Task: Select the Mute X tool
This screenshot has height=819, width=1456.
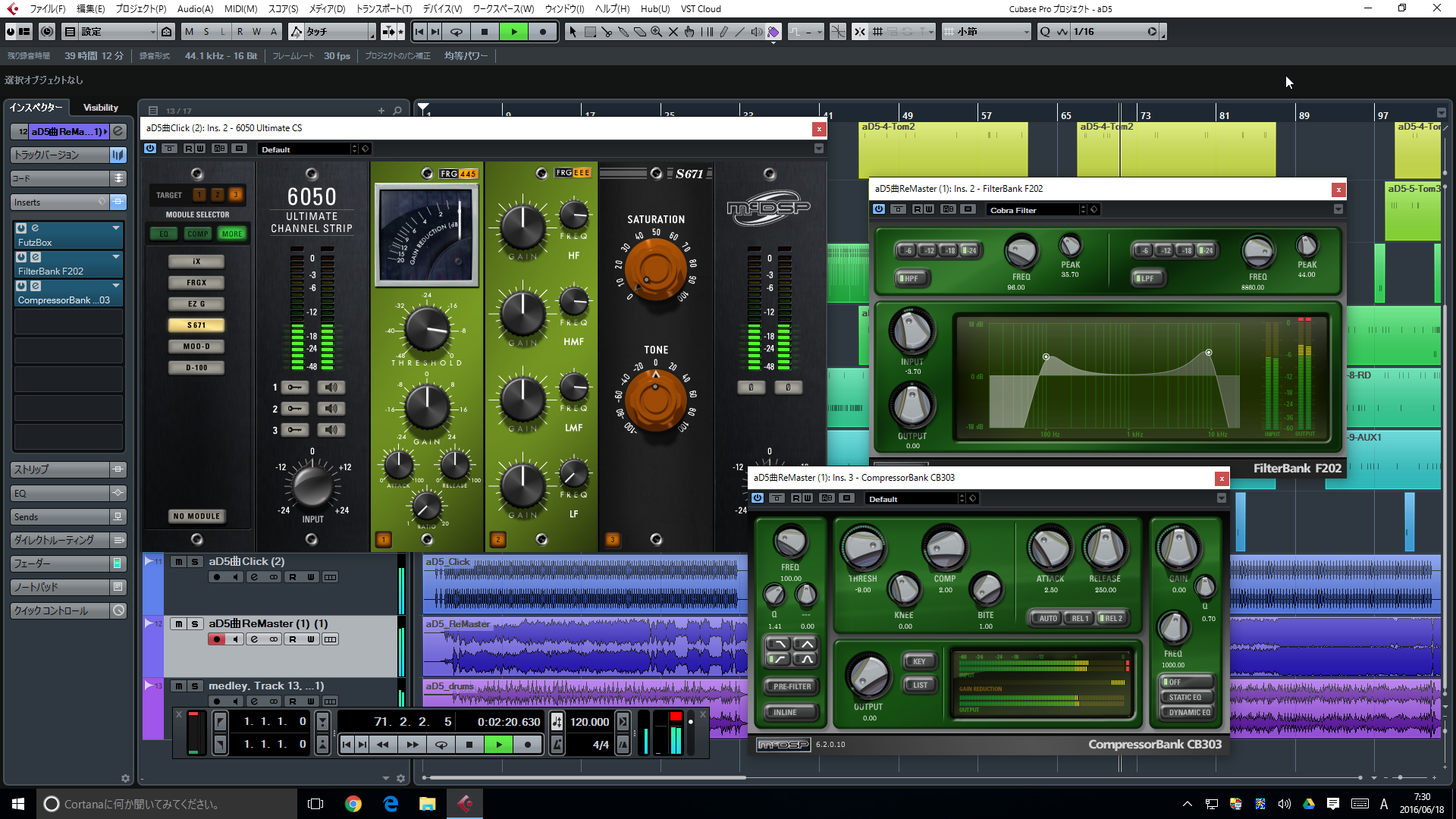Action: (x=673, y=32)
